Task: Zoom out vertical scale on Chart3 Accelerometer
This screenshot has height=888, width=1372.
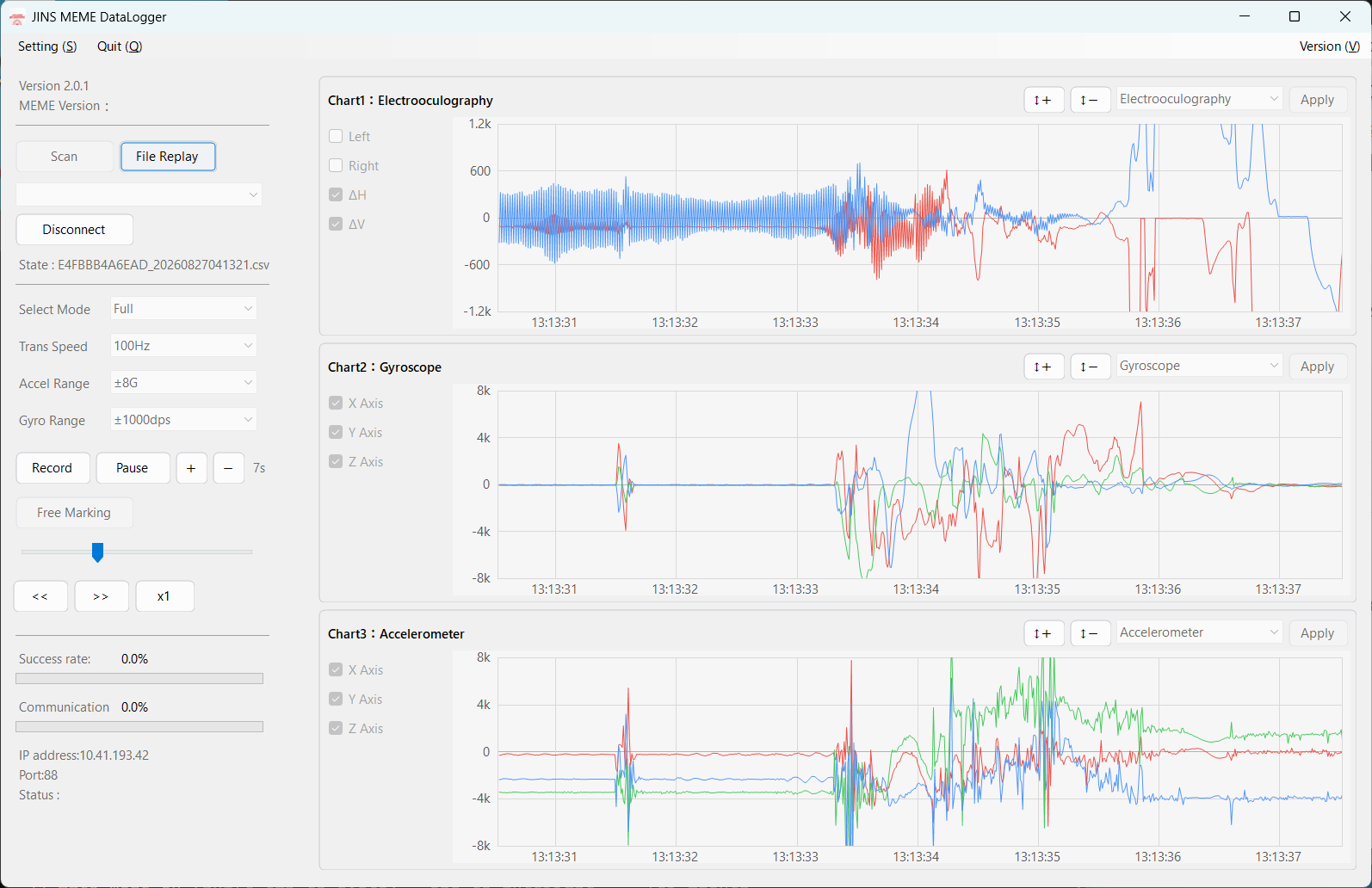Action: (x=1090, y=633)
